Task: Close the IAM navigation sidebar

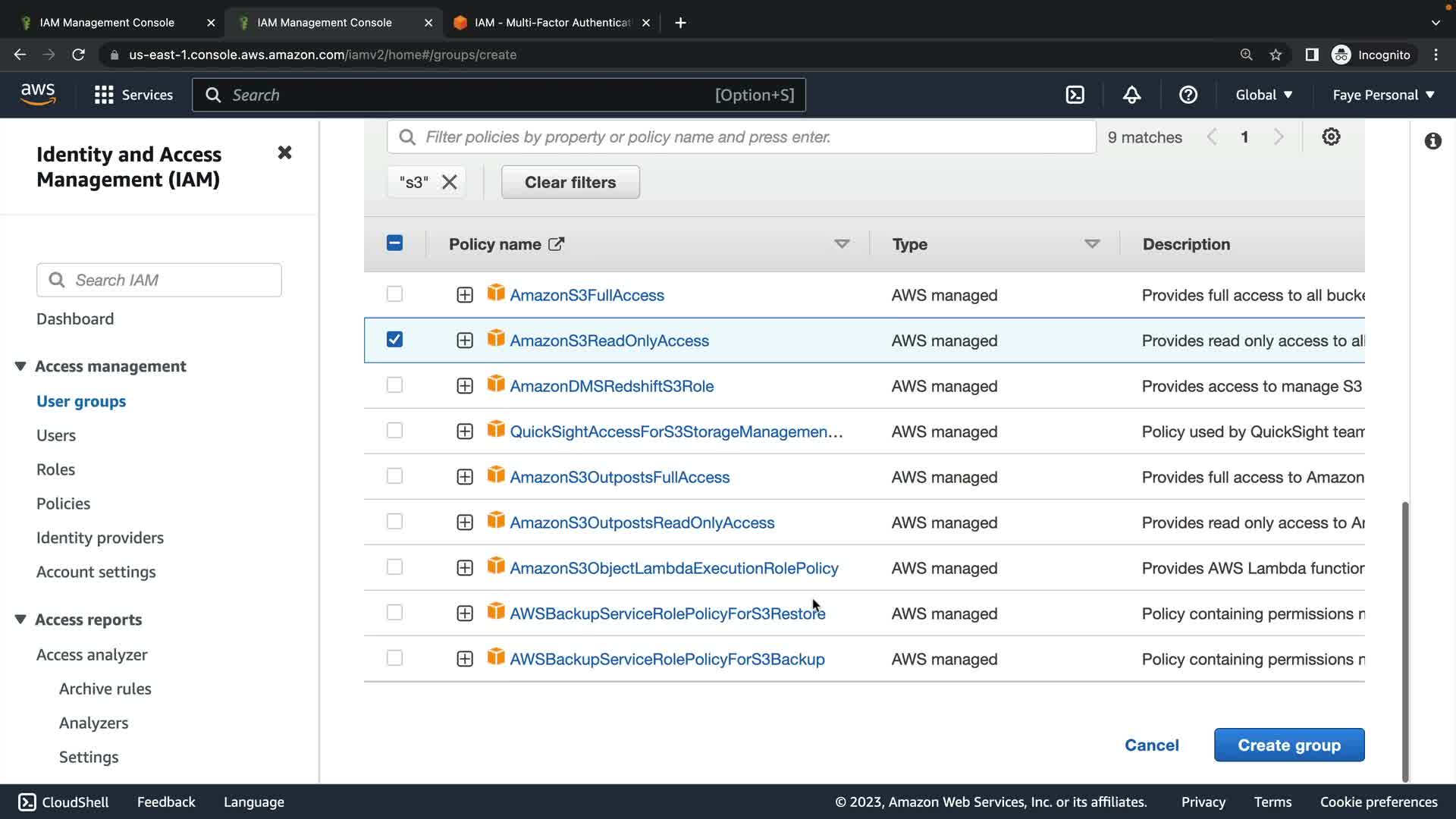Action: click(x=284, y=153)
